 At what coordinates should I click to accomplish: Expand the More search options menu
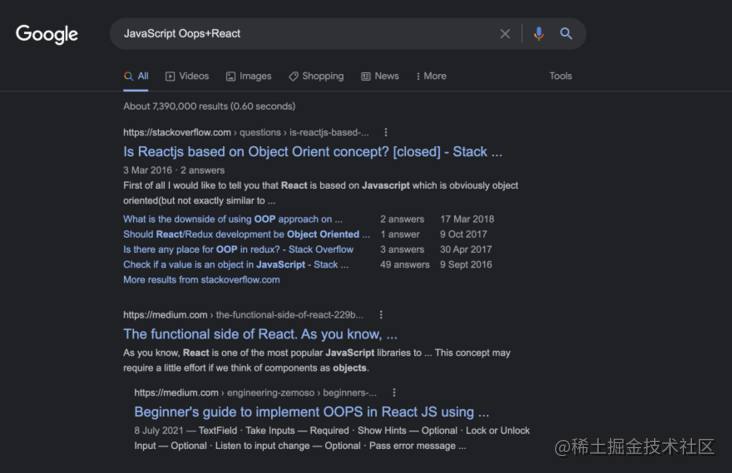pyautogui.click(x=431, y=76)
